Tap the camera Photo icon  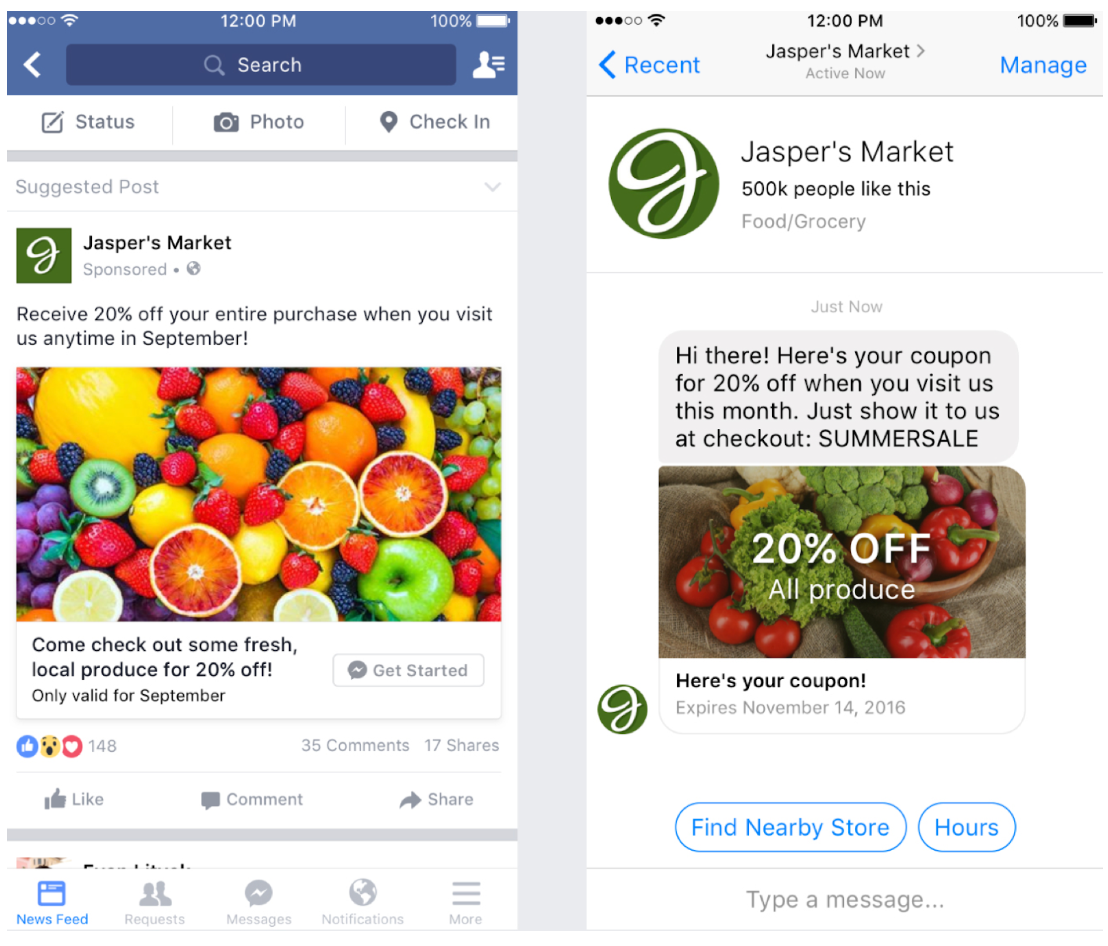coord(225,122)
